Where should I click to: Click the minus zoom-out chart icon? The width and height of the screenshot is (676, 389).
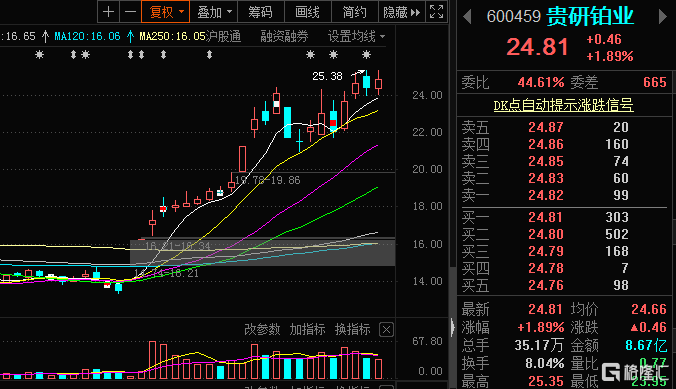pos(130,12)
